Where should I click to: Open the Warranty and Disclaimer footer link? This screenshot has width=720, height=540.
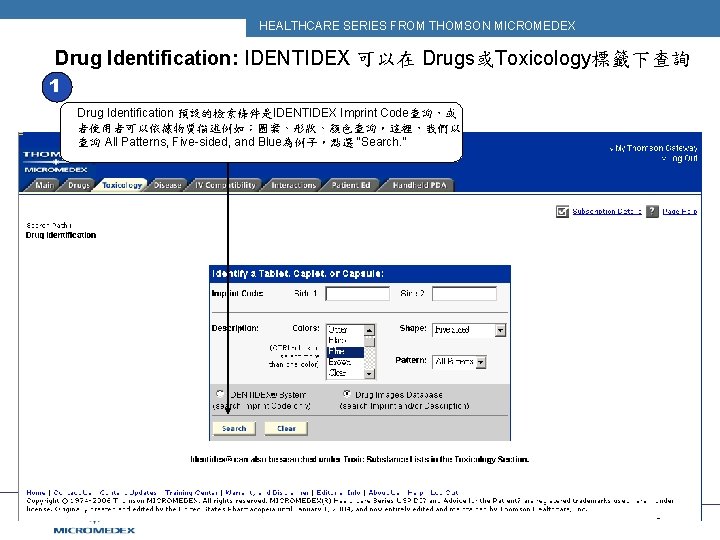pyautogui.click(x=267, y=492)
